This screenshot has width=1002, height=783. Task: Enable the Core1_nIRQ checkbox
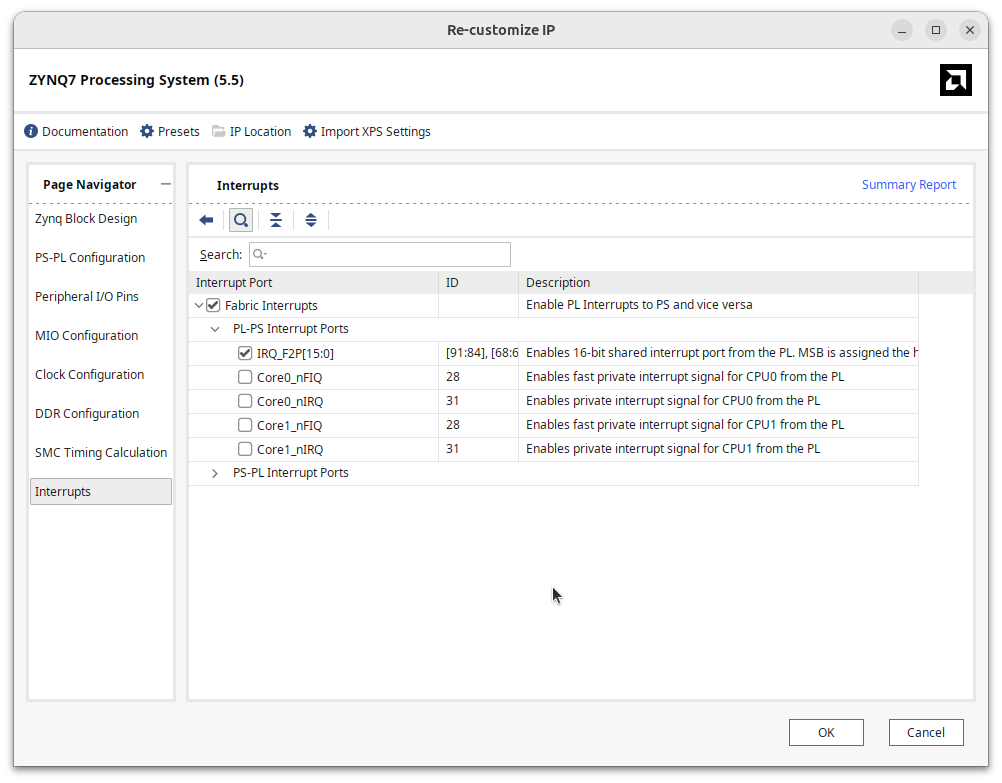tap(245, 449)
